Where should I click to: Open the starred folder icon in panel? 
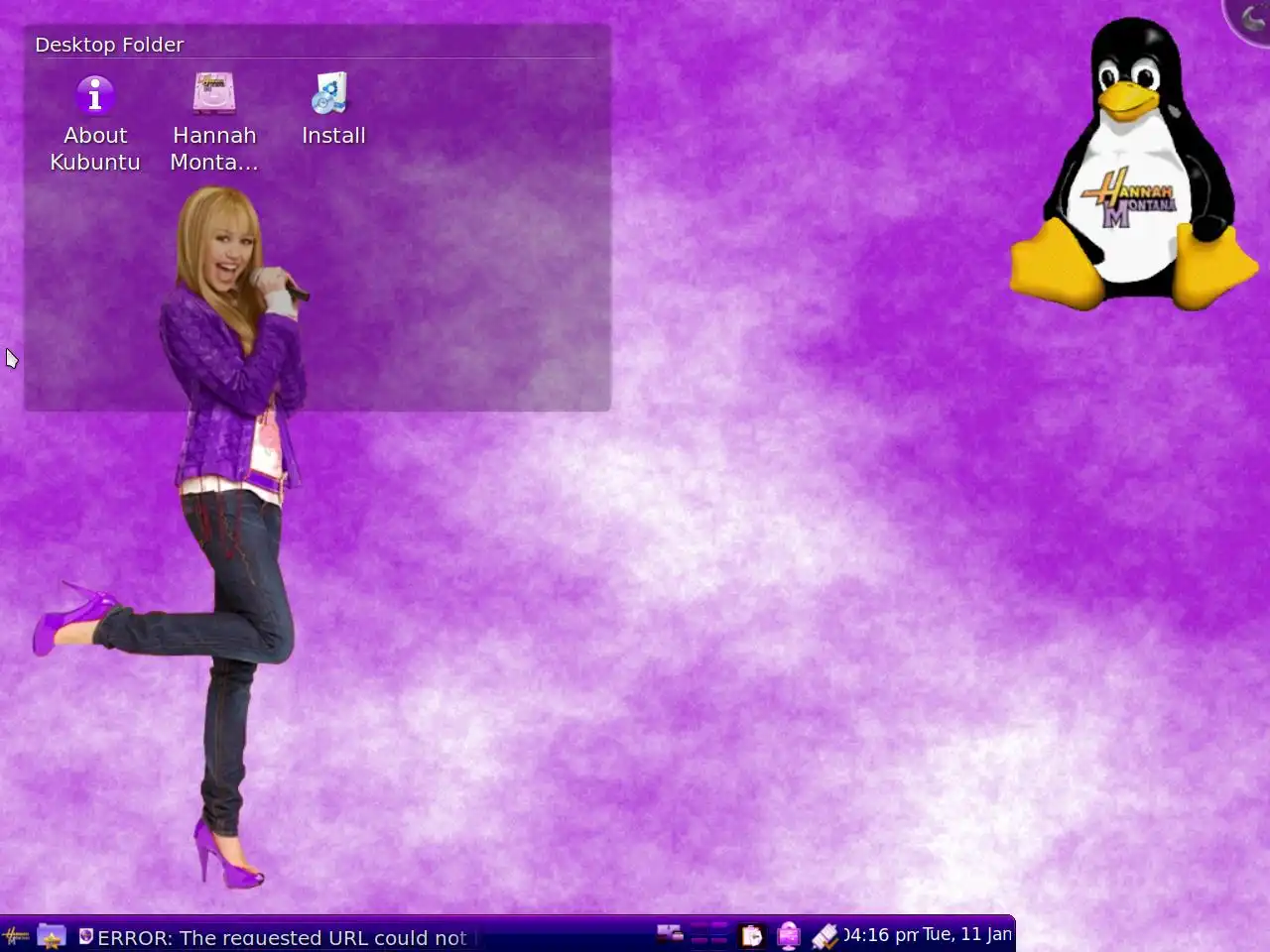tap(52, 935)
